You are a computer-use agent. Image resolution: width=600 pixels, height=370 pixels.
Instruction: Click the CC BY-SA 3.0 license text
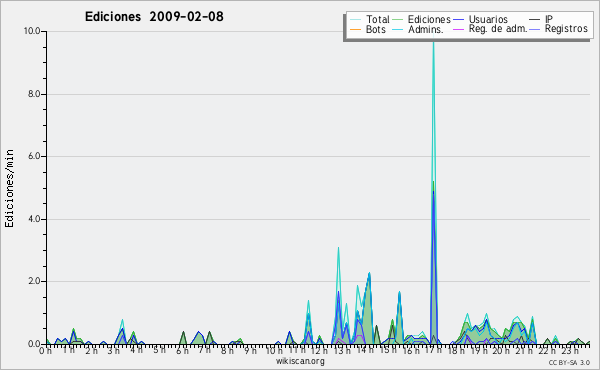click(x=569, y=363)
